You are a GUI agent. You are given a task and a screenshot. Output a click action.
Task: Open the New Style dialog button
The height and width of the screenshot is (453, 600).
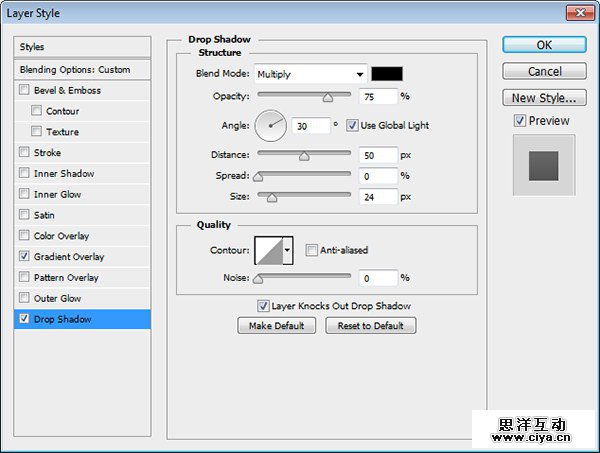[543, 98]
